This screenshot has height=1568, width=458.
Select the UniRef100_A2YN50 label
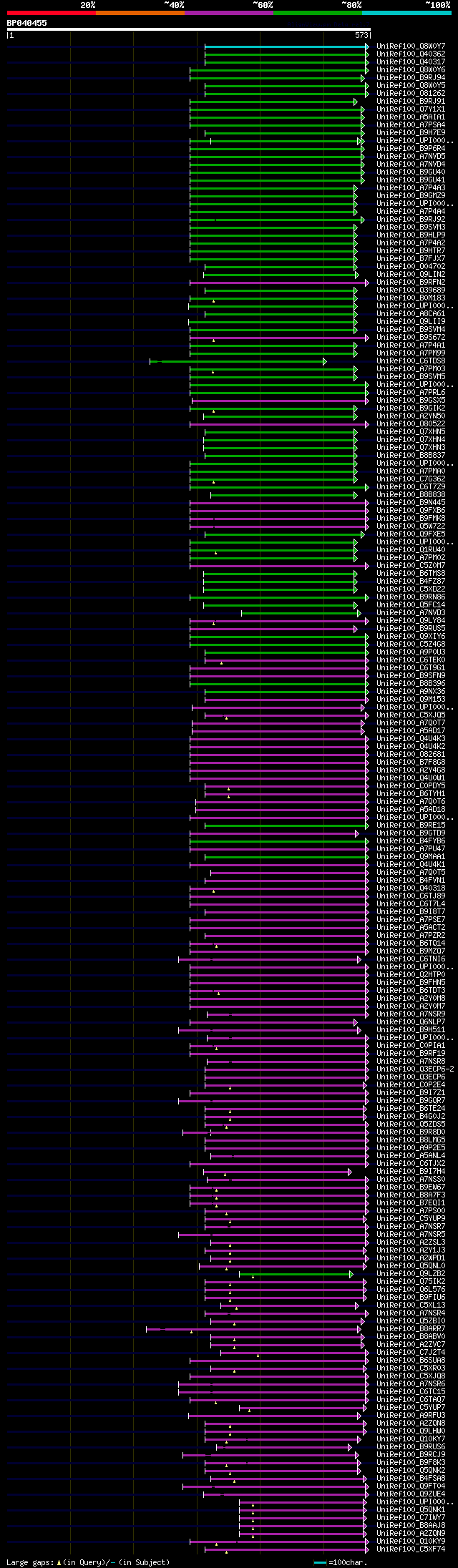click(411, 416)
